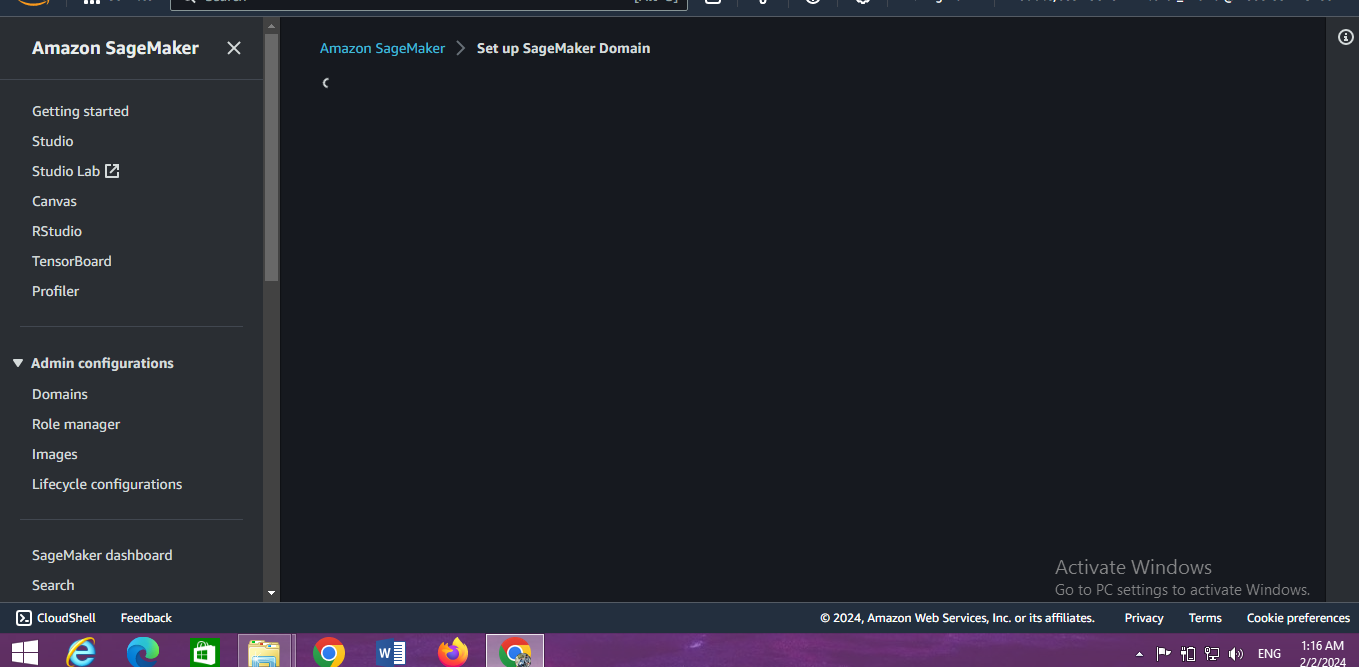This screenshot has height=667, width=1359.
Task: Launch Internet Explorer from the taskbar
Action: pyautogui.click(x=81, y=653)
